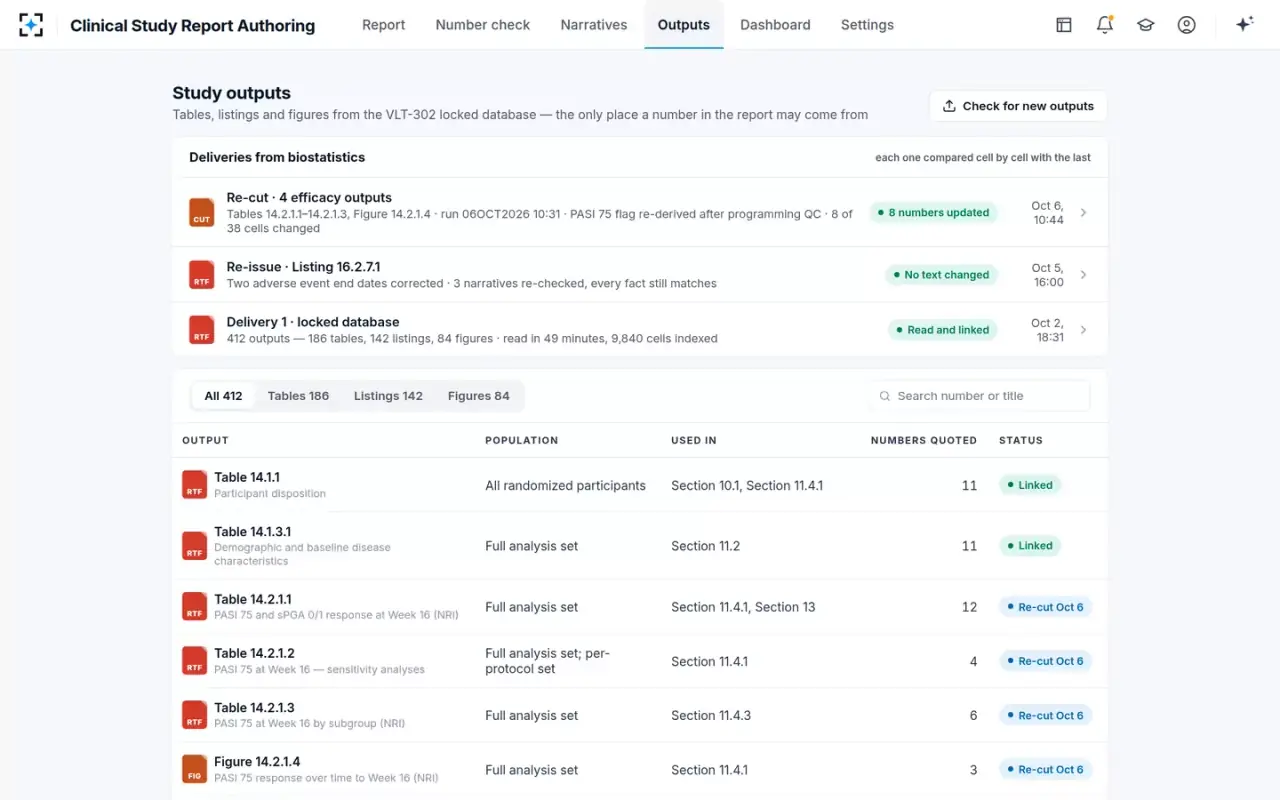This screenshot has width=1280, height=800.
Task: Click the RTF icon for Delivery 1
Action: point(202,330)
